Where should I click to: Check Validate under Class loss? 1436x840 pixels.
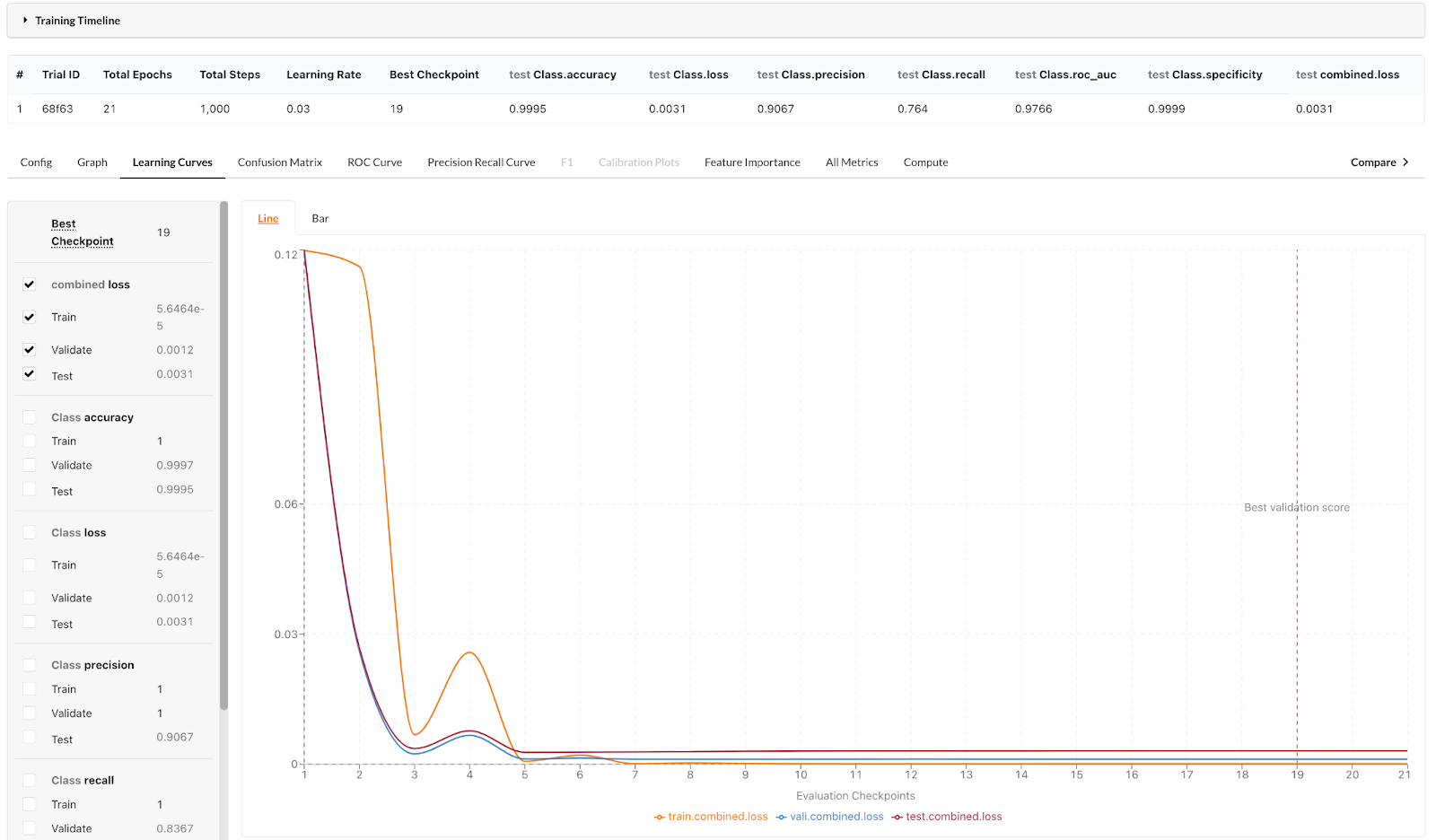[x=30, y=598]
